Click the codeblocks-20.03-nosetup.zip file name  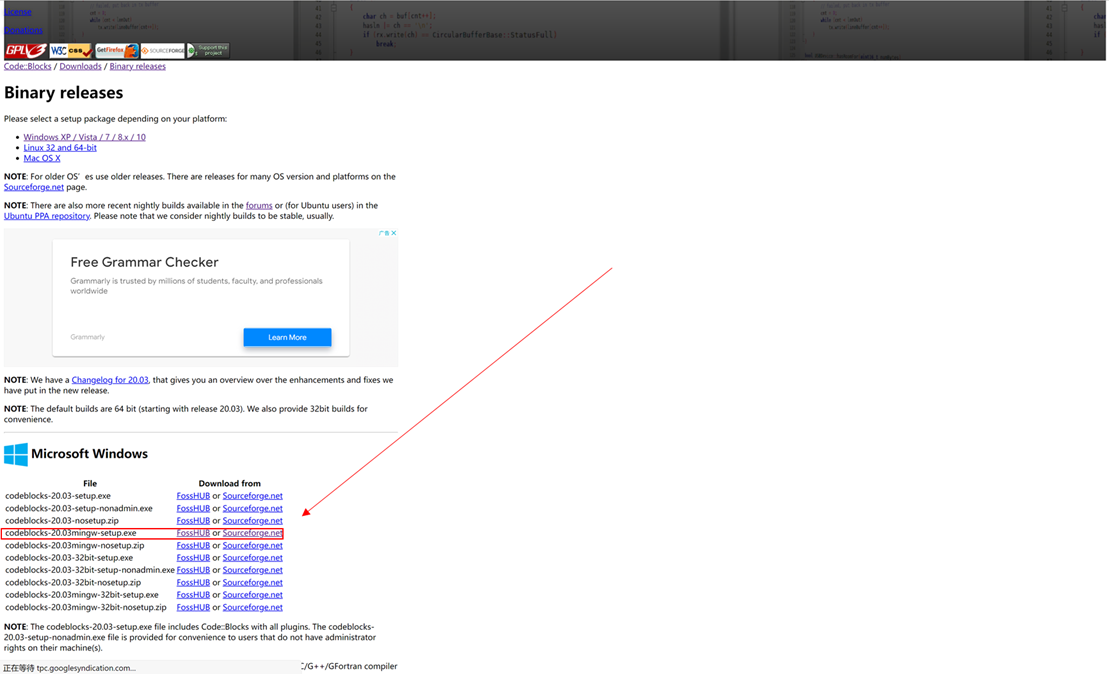[62, 521]
